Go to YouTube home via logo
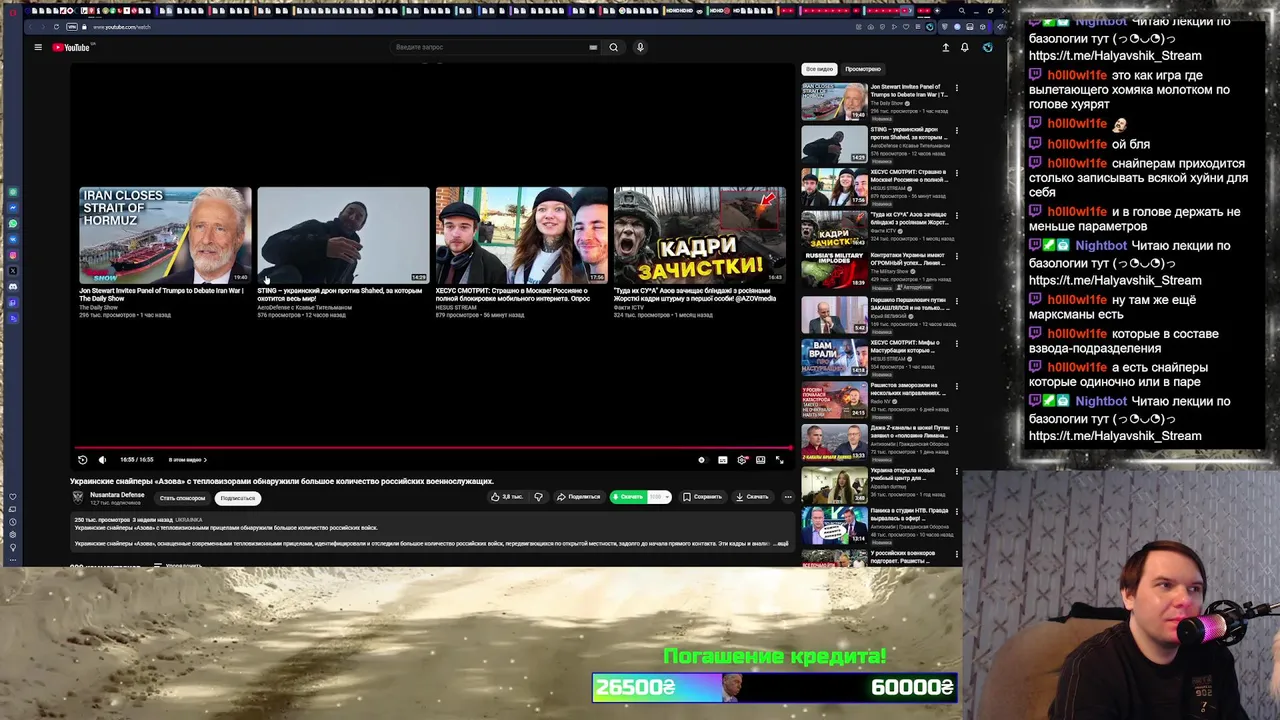Screen dimensions: 1280x720 pyautogui.click(x=71, y=47)
